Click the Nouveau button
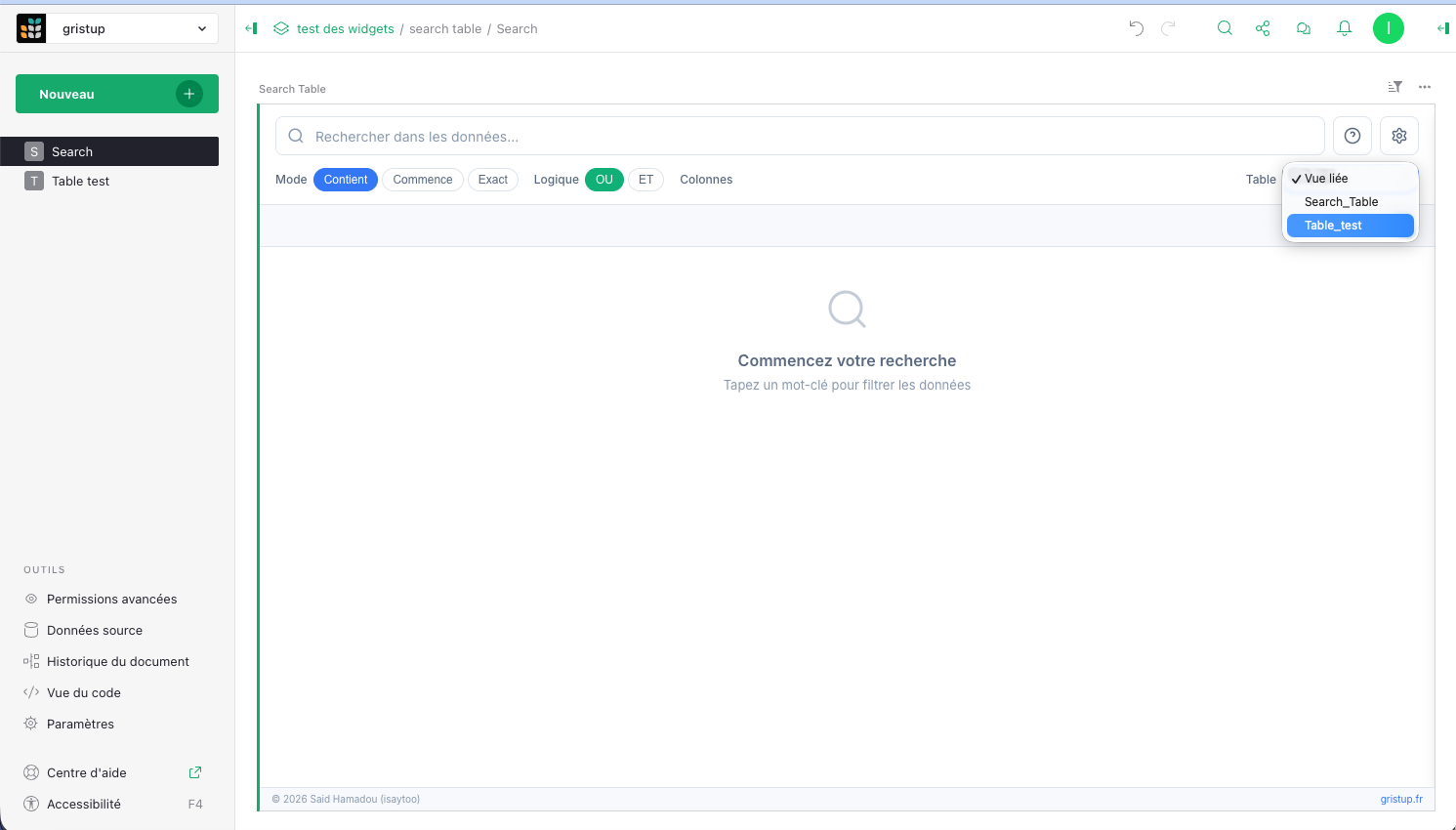Image resolution: width=1456 pixels, height=830 pixels. (116, 94)
